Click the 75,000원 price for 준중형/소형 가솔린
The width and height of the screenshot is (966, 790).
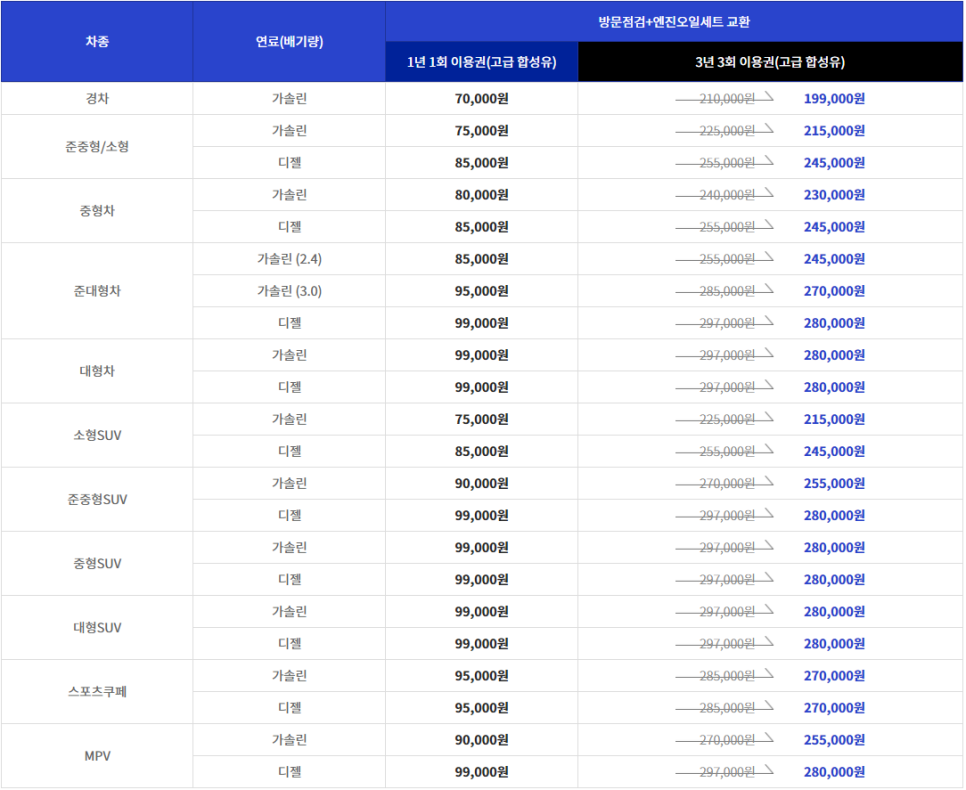482,131
